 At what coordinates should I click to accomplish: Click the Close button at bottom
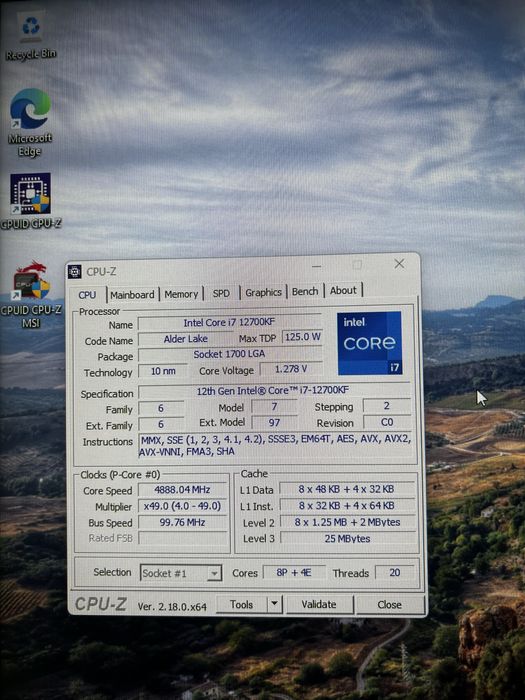(389, 604)
